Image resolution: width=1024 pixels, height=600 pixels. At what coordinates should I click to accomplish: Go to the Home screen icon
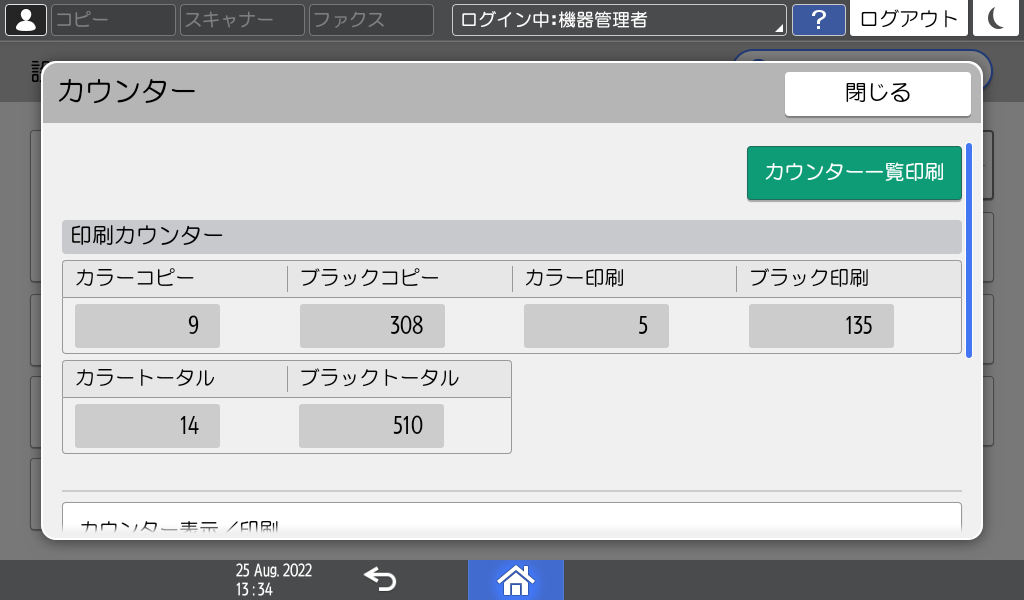click(516, 579)
